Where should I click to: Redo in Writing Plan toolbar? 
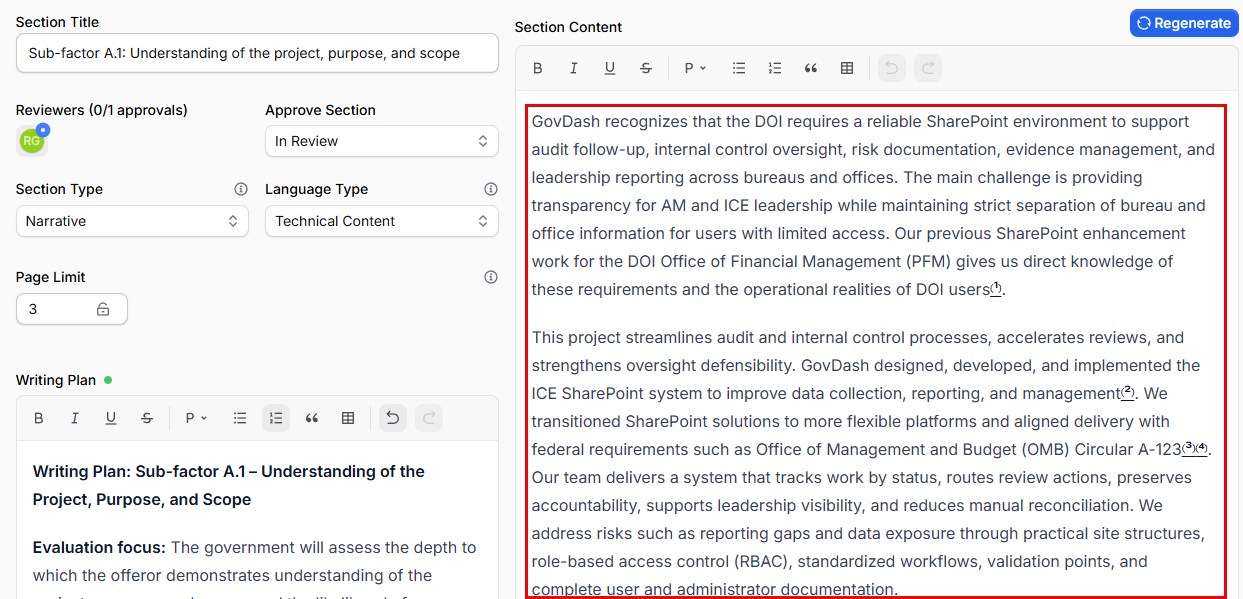click(x=429, y=418)
